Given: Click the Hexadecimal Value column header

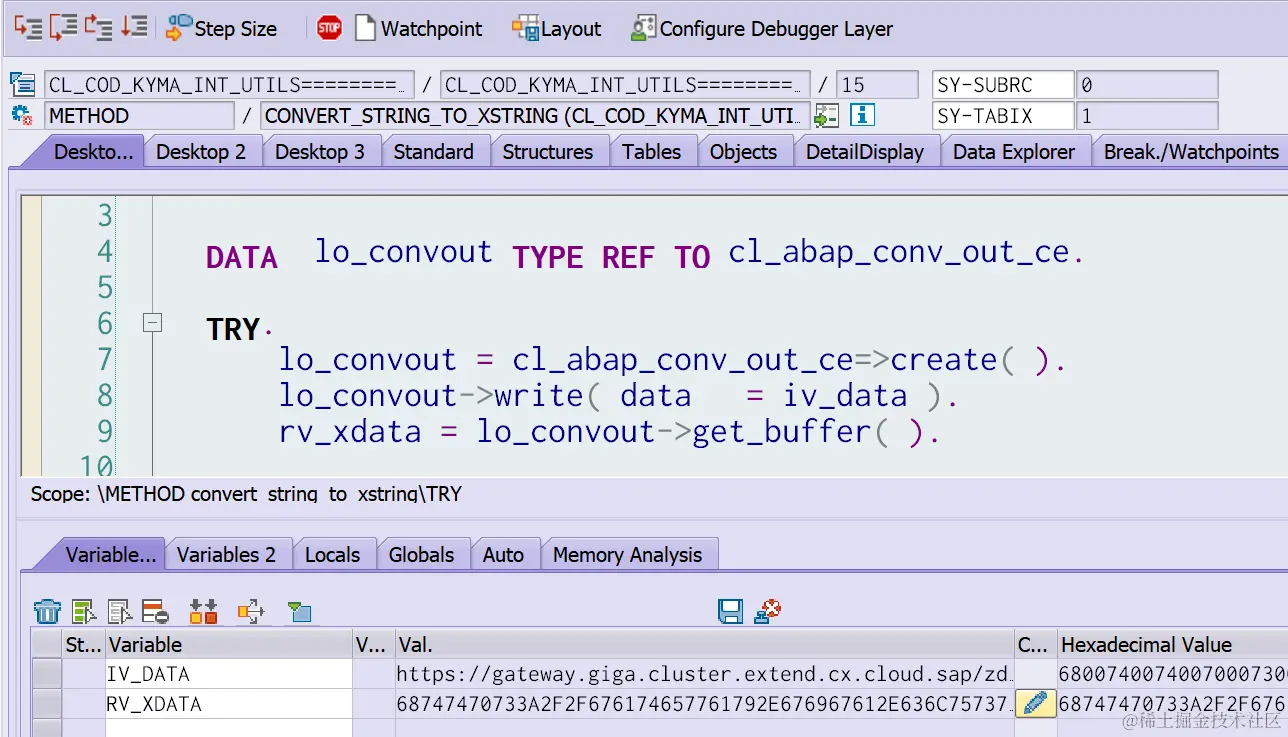Looking at the screenshot, I should (1172, 644).
